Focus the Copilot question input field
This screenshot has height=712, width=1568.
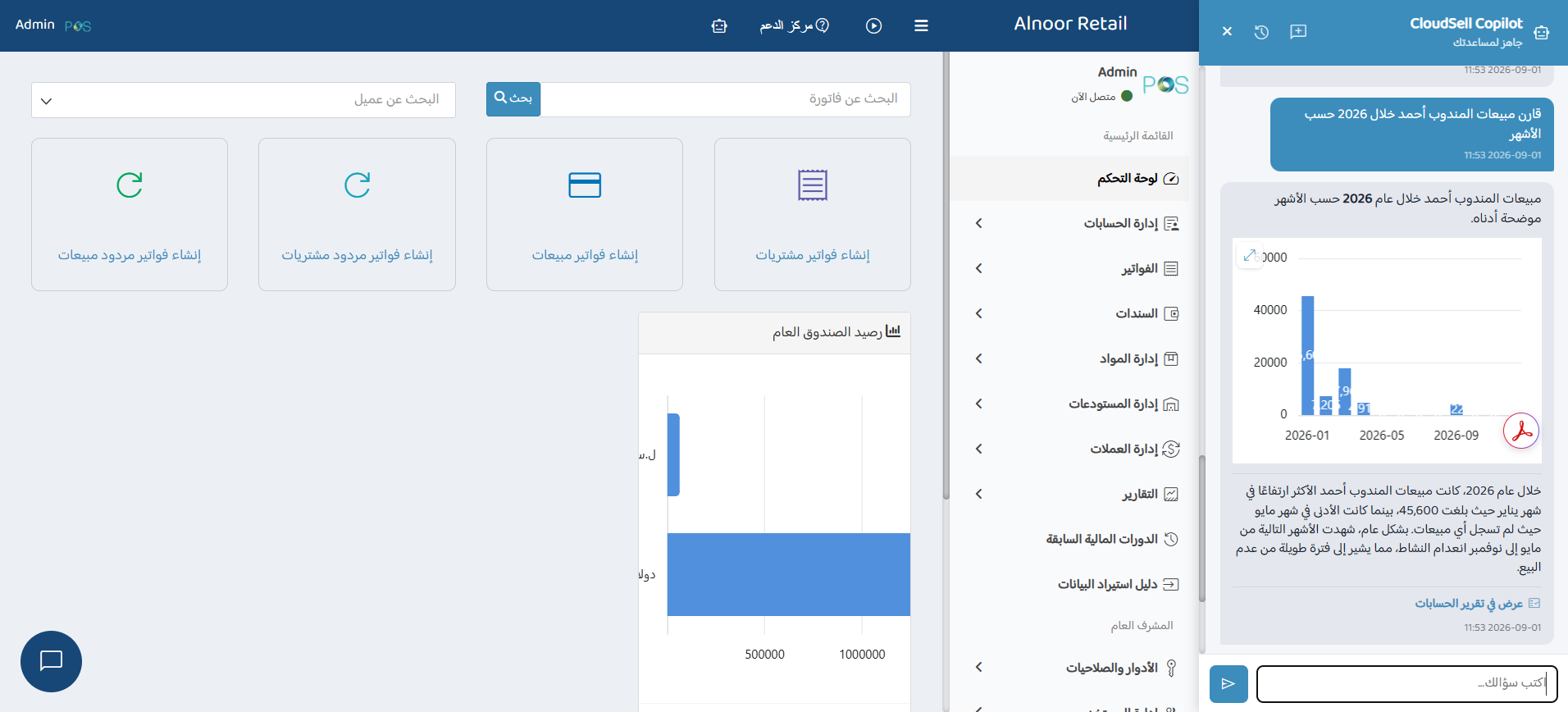point(1406,684)
